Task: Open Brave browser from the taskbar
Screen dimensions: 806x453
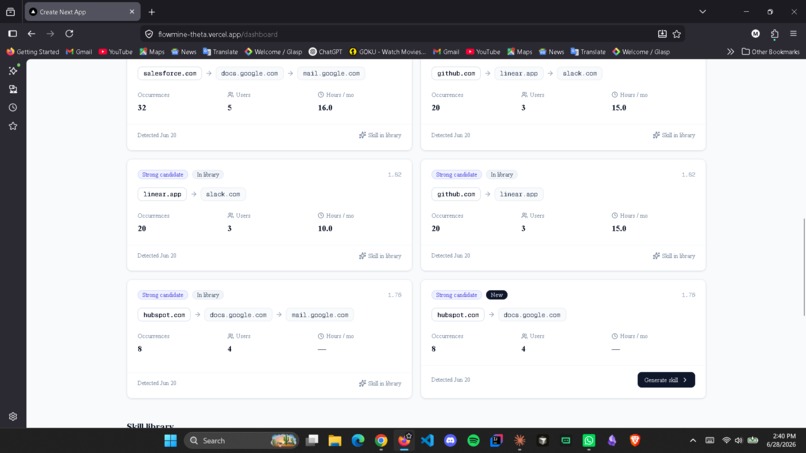Action: 635,441
